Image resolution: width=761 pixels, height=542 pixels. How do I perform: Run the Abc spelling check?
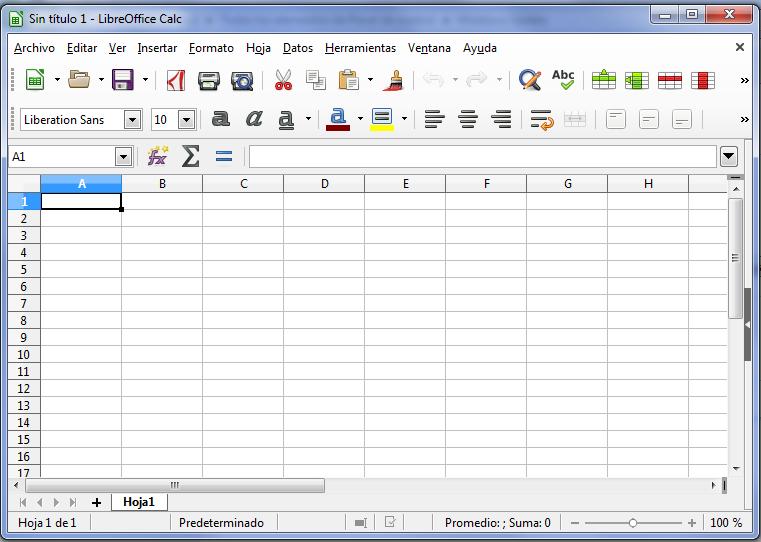[x=563, y=80]
